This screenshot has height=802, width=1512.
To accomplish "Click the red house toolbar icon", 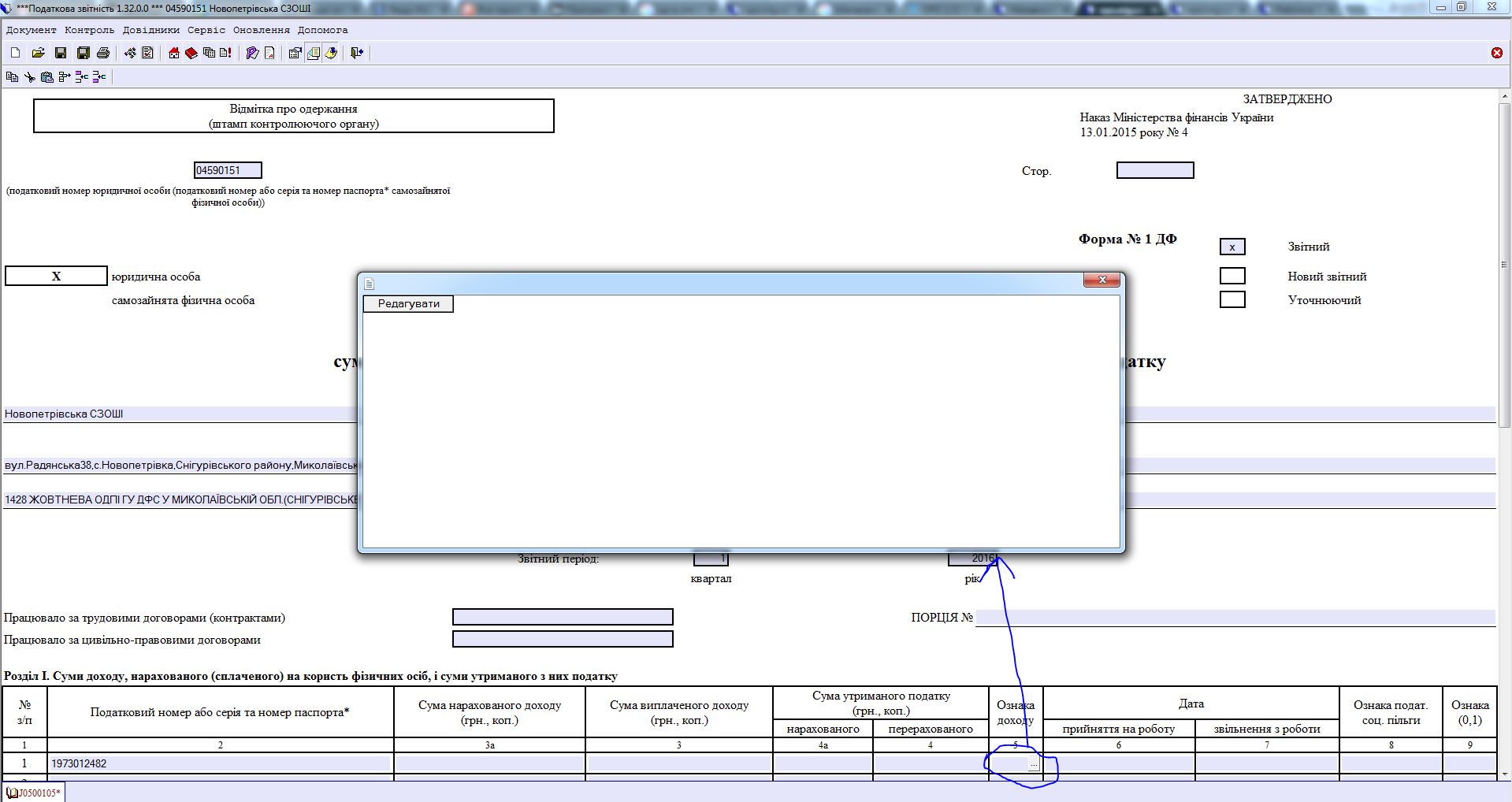I will [x=174, y=53].
